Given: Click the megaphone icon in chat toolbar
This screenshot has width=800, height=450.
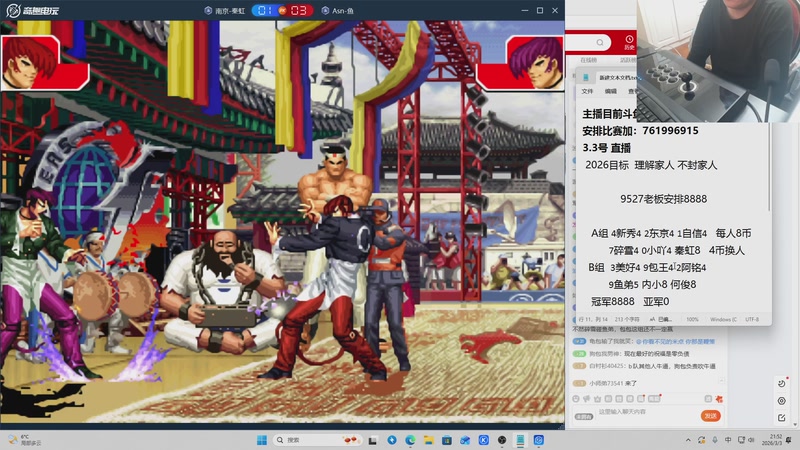Looking at the screenshot, I should pos(587,398).
